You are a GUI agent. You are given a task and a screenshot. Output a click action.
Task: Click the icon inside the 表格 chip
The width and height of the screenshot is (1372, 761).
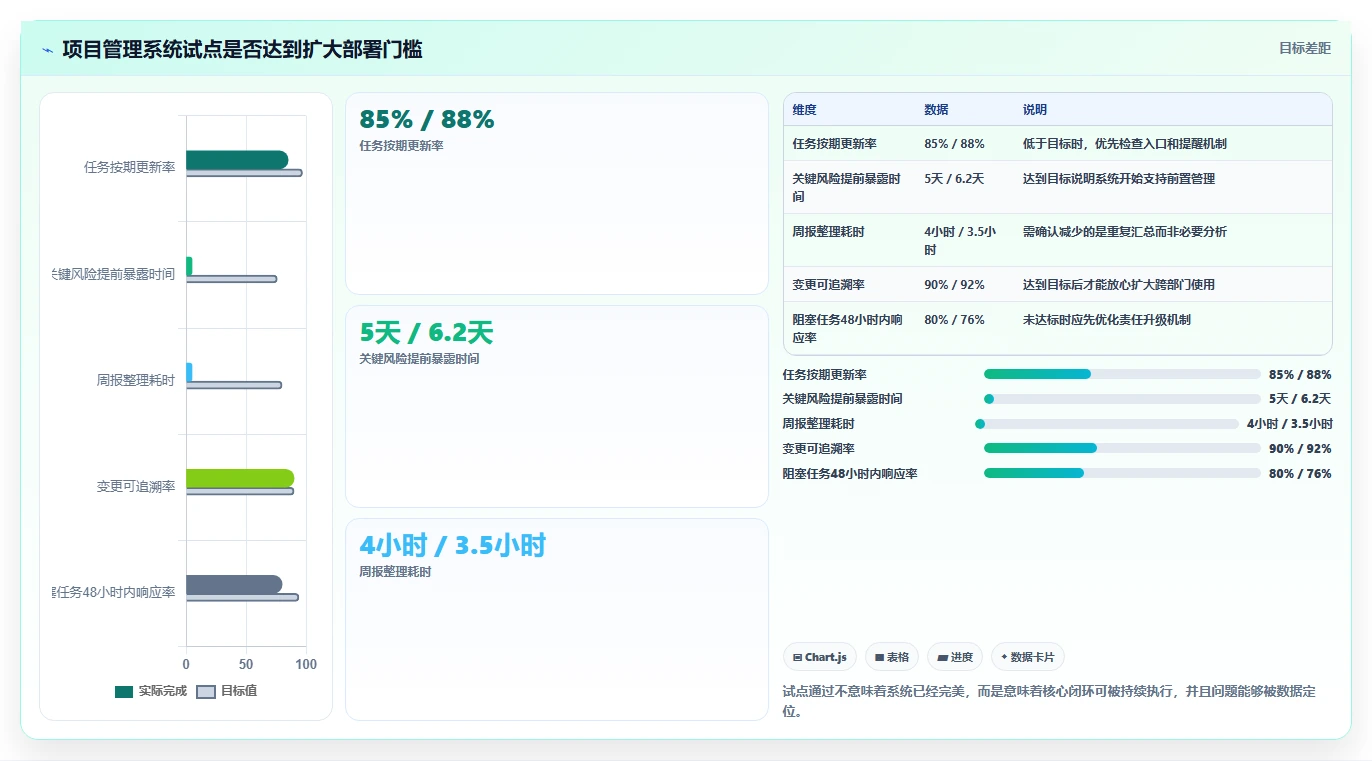coord(879,658)
